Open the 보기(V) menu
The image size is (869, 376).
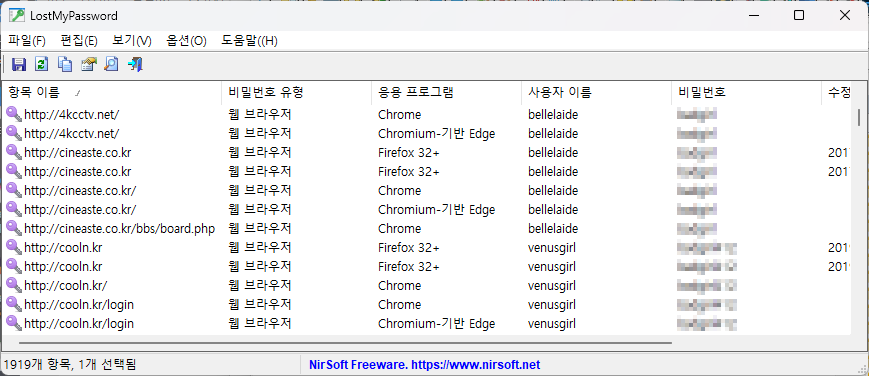click(x=132, y=40)
